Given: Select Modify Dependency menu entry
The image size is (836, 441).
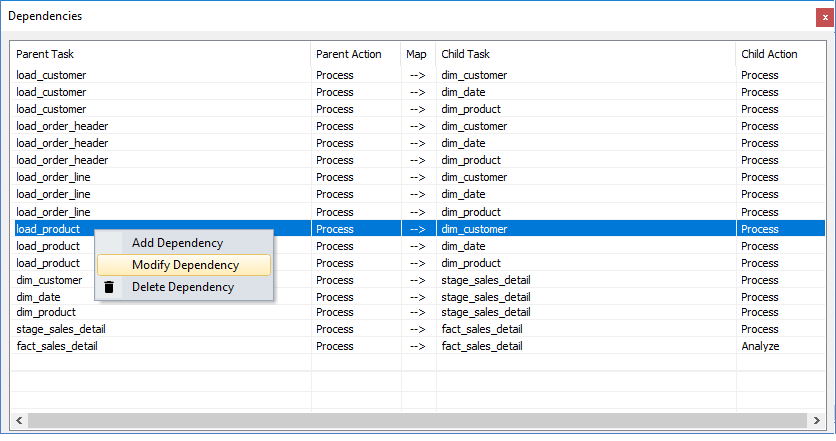Looking at the screenshot, I should 185,265.
